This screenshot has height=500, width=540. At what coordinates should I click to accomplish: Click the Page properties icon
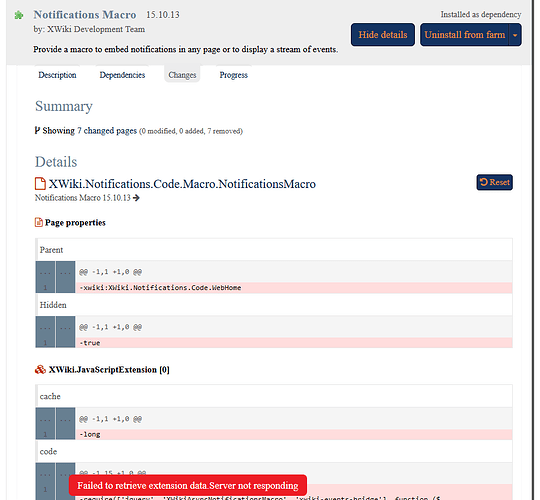(39, 222)
